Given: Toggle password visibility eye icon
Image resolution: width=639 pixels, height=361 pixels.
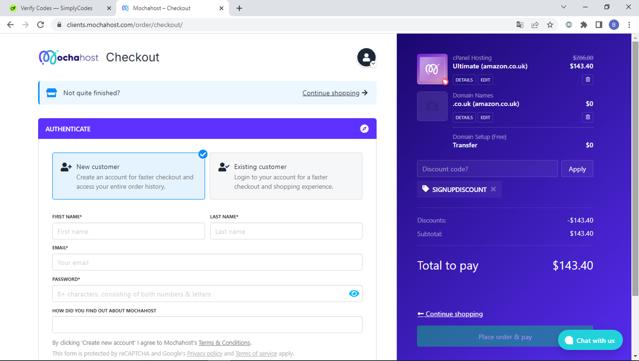Looking at the screenshot, I should tap(354, 294).
